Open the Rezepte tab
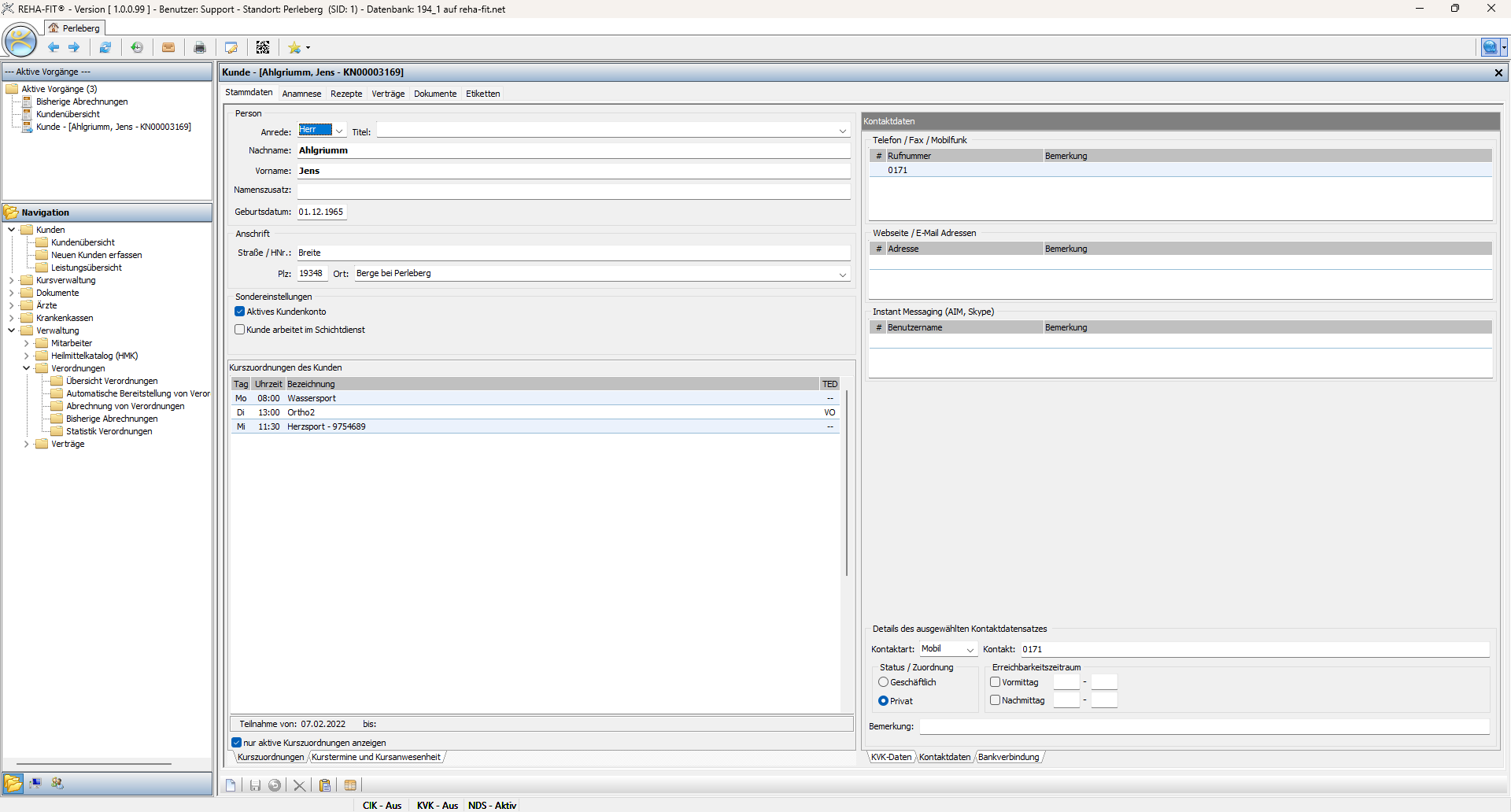Image resolution: width=1511 pixels, height=812 pixels. (346, 94)
